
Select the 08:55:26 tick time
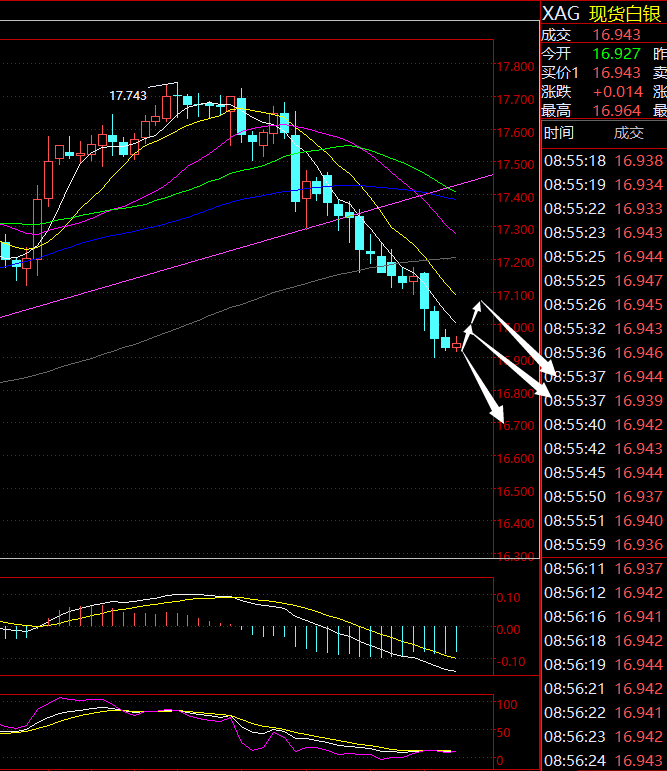(575, 305)
